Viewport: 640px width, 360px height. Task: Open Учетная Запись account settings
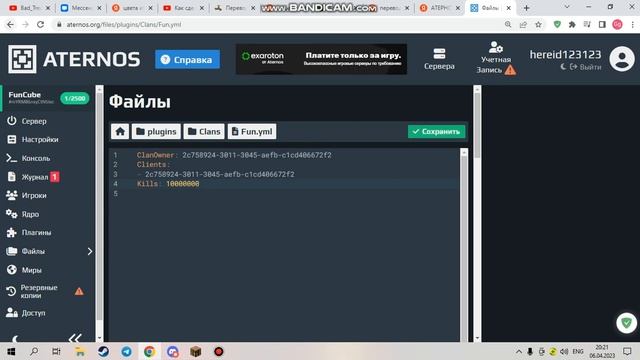496,58
